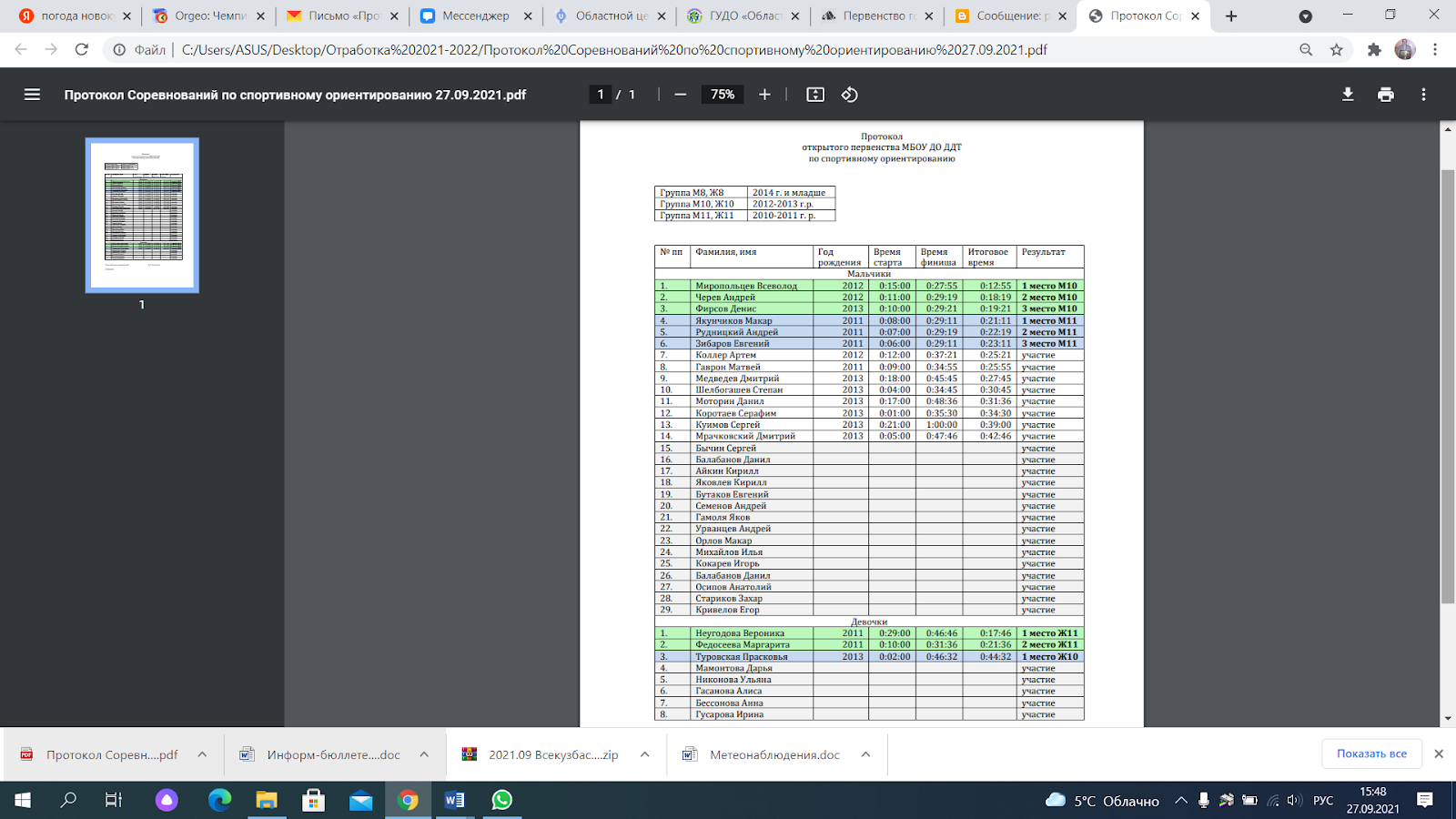This screenshot has height=819, width=1456.
Task: Expand options for 'Метеонаблюдения.doc' download
Action: click(865, 754)
